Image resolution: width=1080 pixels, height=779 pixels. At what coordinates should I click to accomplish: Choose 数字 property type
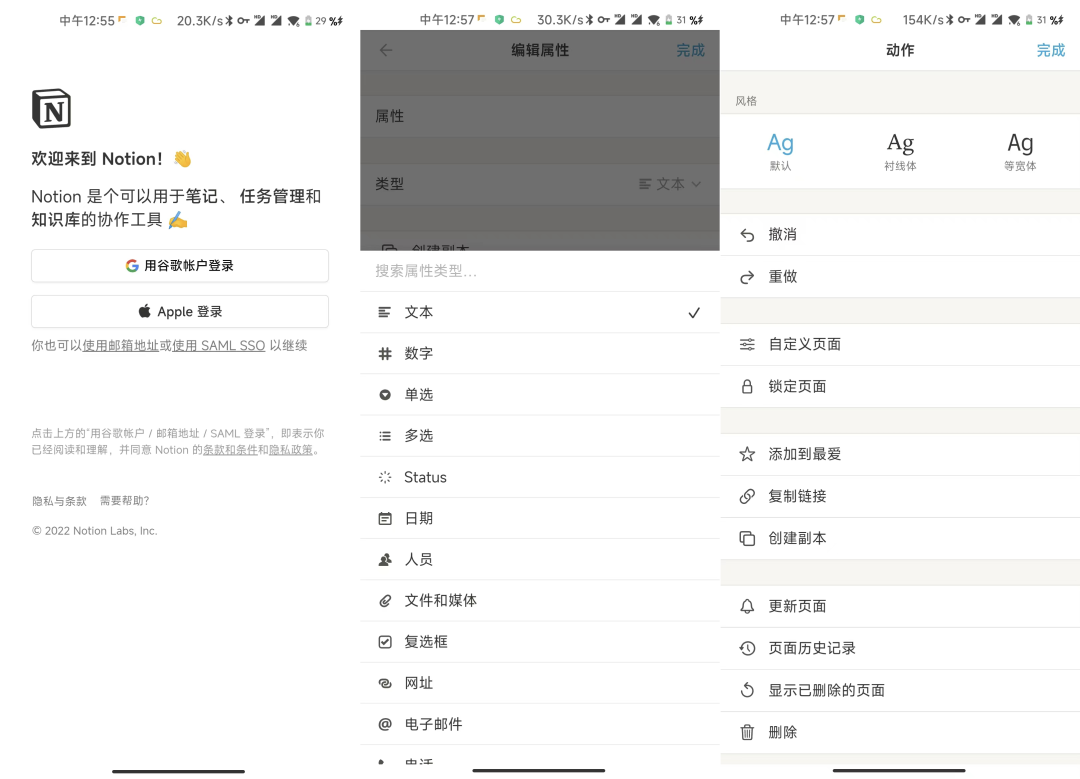click(540, 353)
